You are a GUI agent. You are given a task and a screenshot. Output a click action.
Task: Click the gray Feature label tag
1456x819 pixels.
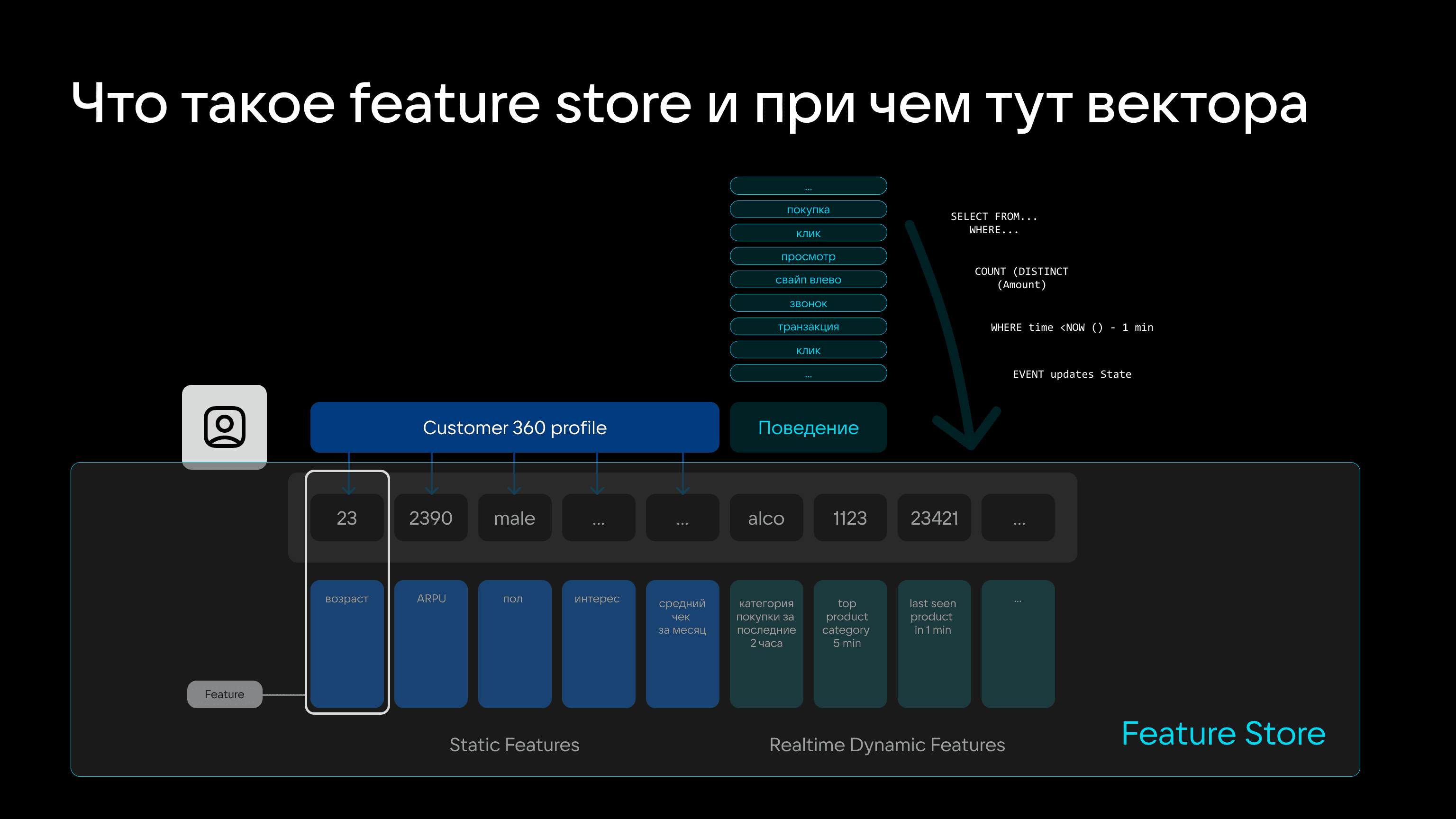[224, 694]
